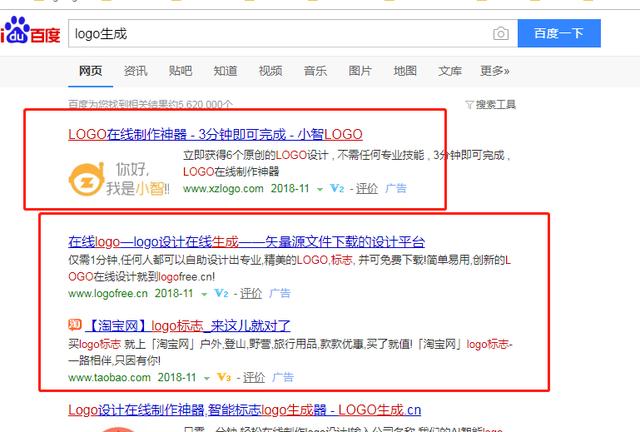Click 广告 label on logofree.cn result
640x432 pixels.
[x=280, y=293]
